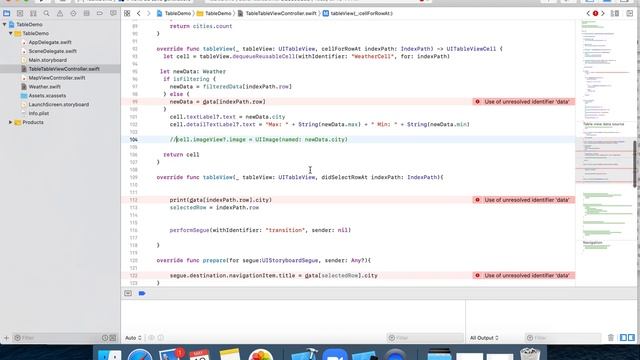
Task: Click the console Filter field
Action: pyautogui.click(x=562, y=338)
